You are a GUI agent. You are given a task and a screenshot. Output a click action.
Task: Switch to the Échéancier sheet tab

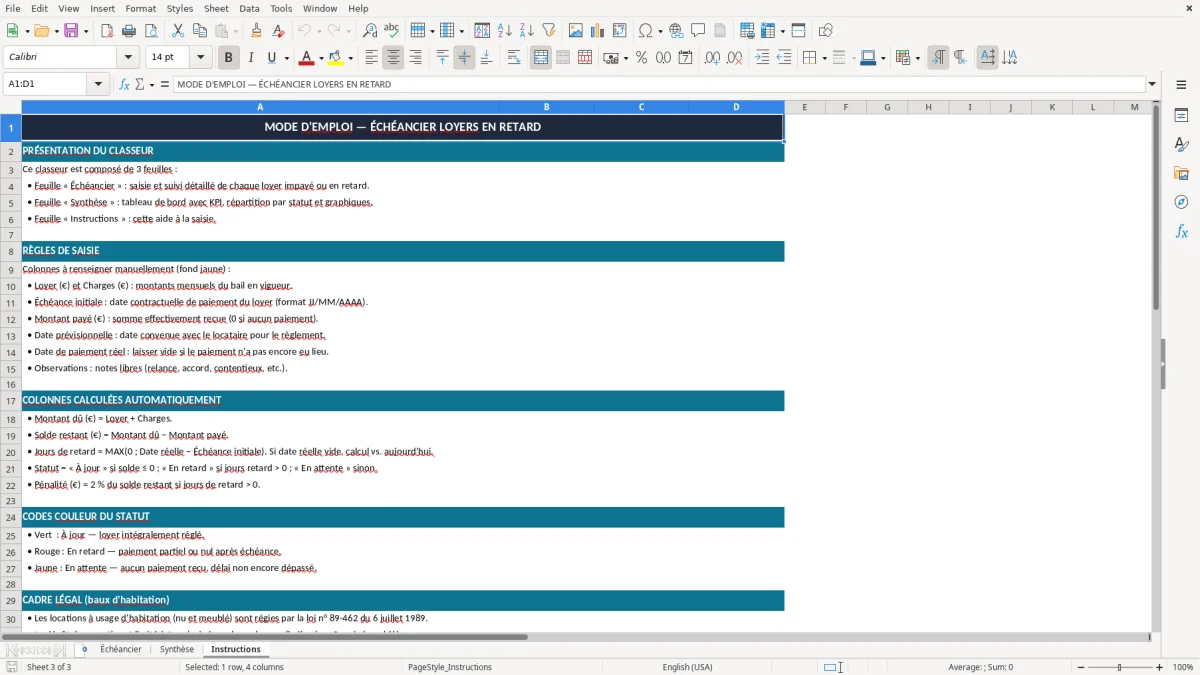(x=120, y=649)
